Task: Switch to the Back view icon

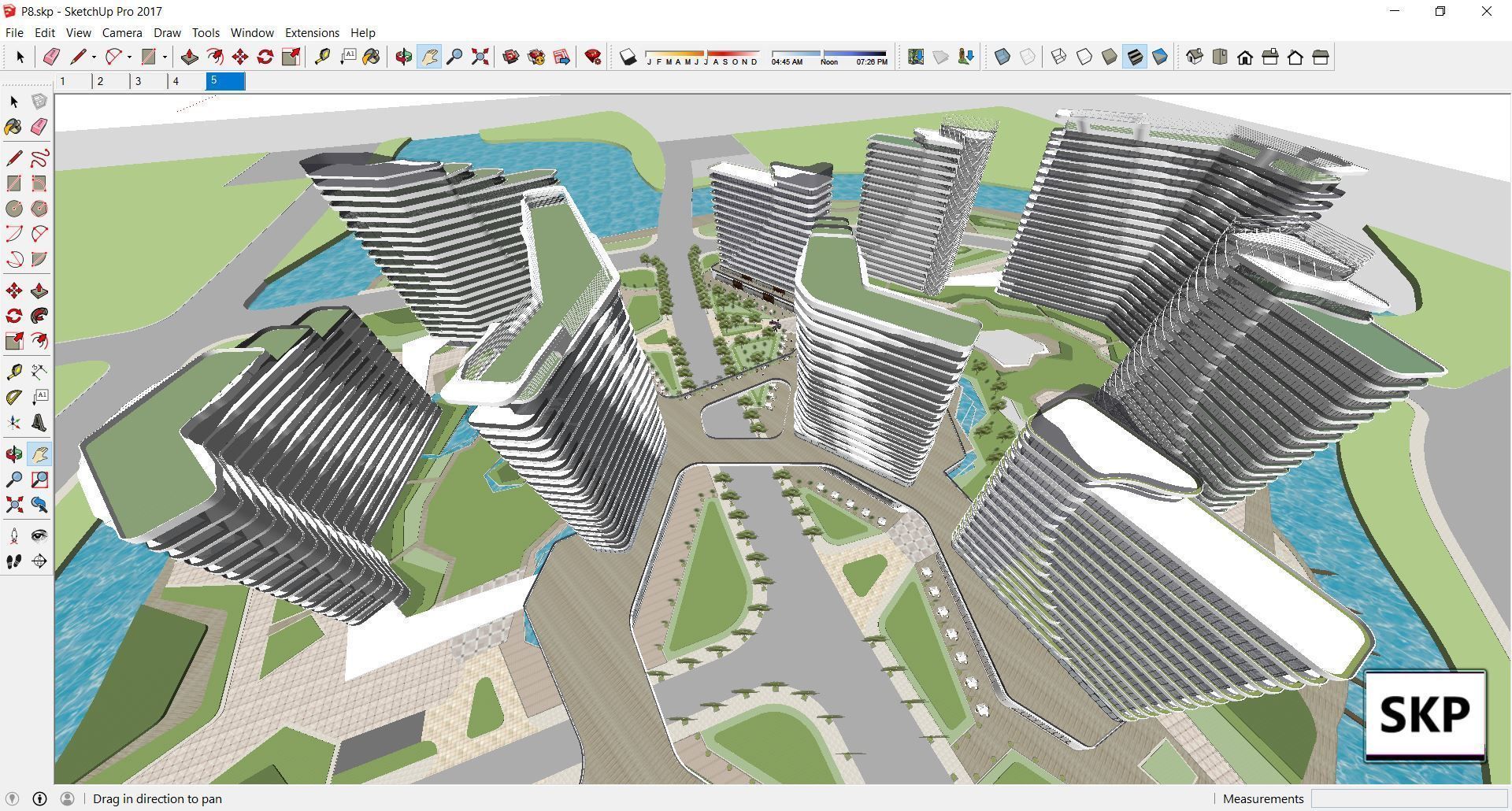Action: pyautogui.click(x=1295, y=57)
